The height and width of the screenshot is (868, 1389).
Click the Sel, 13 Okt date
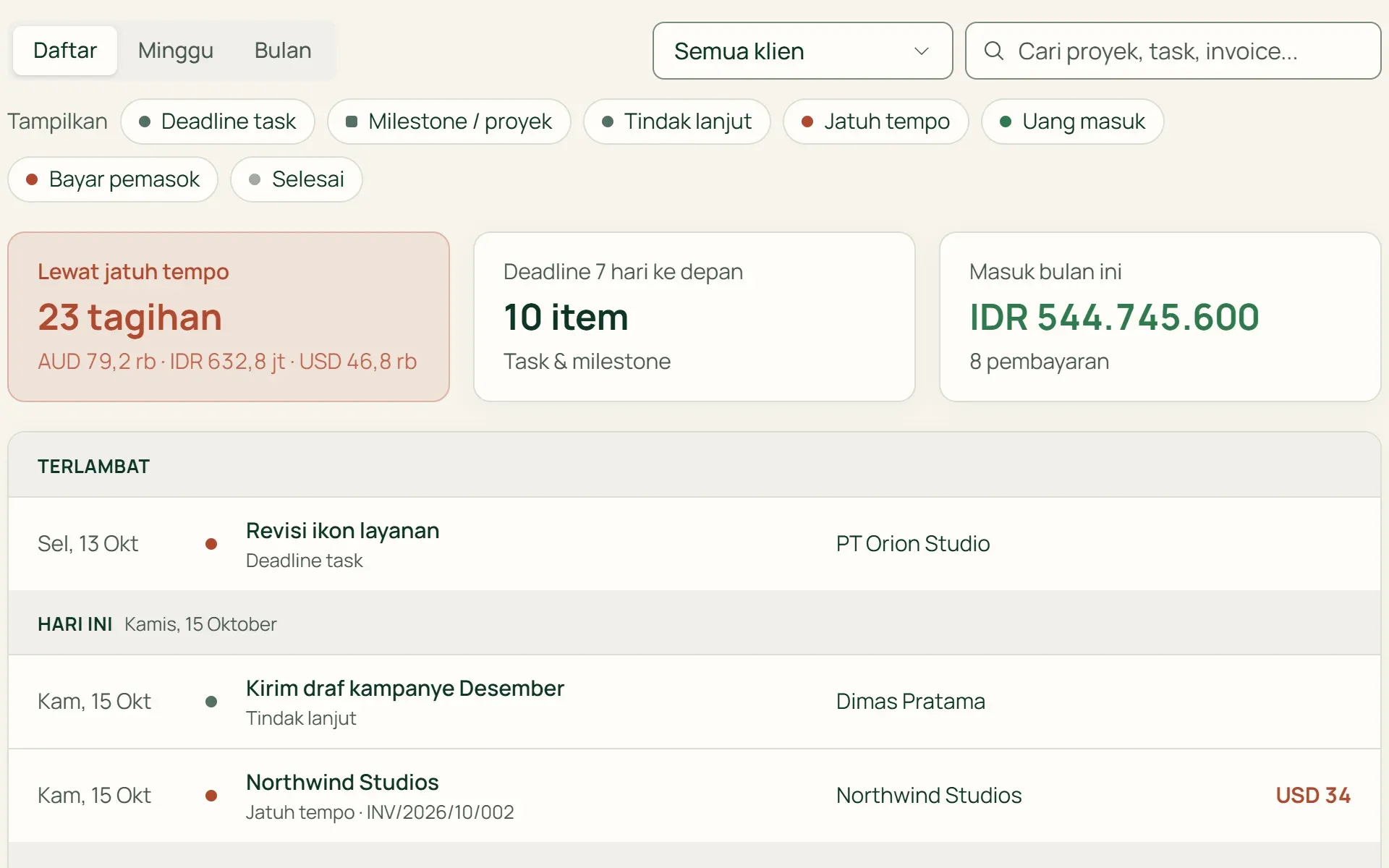coord(88,544)
